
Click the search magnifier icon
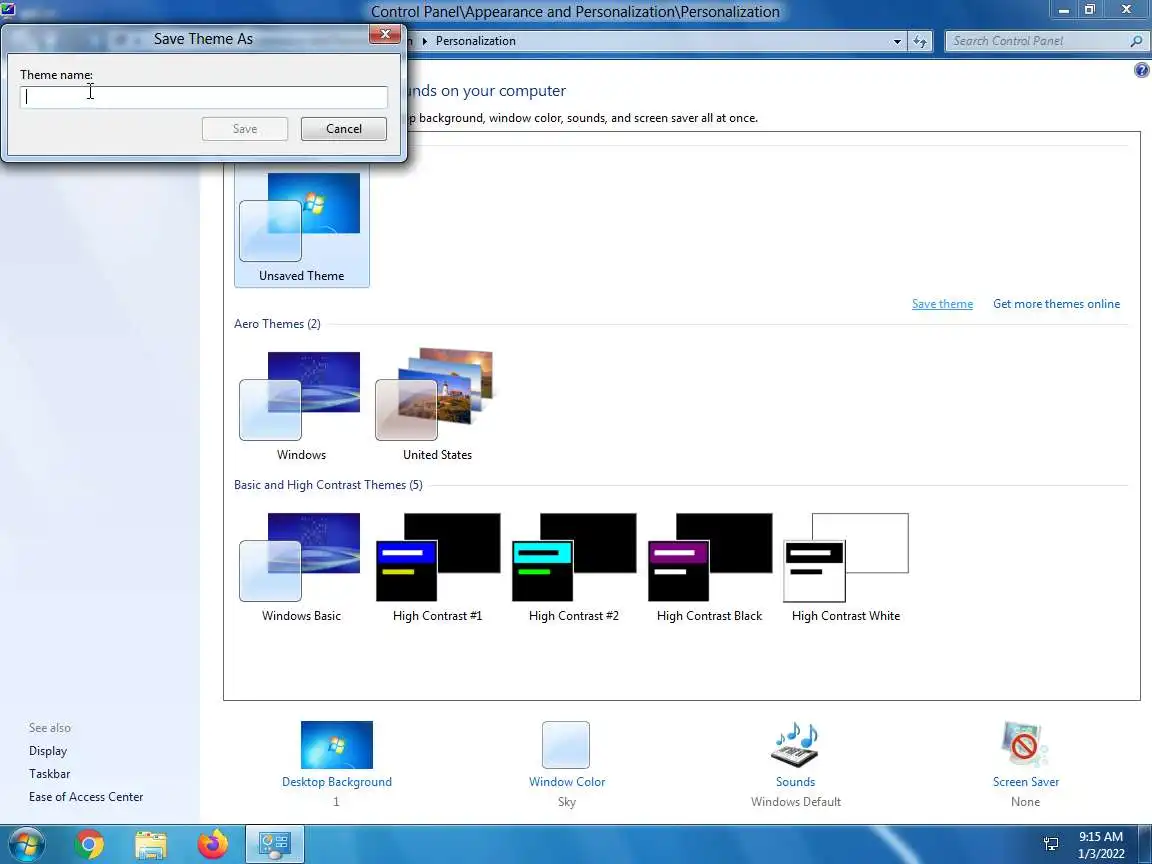[1136, 41]
